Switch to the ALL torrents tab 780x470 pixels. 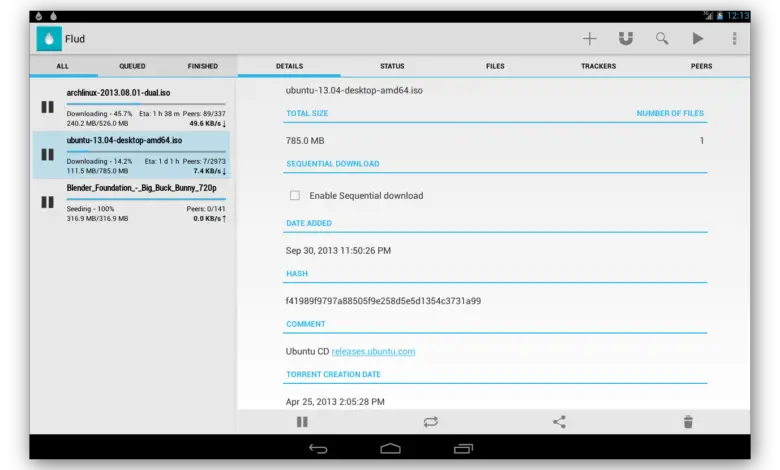[x=63, y=66]
